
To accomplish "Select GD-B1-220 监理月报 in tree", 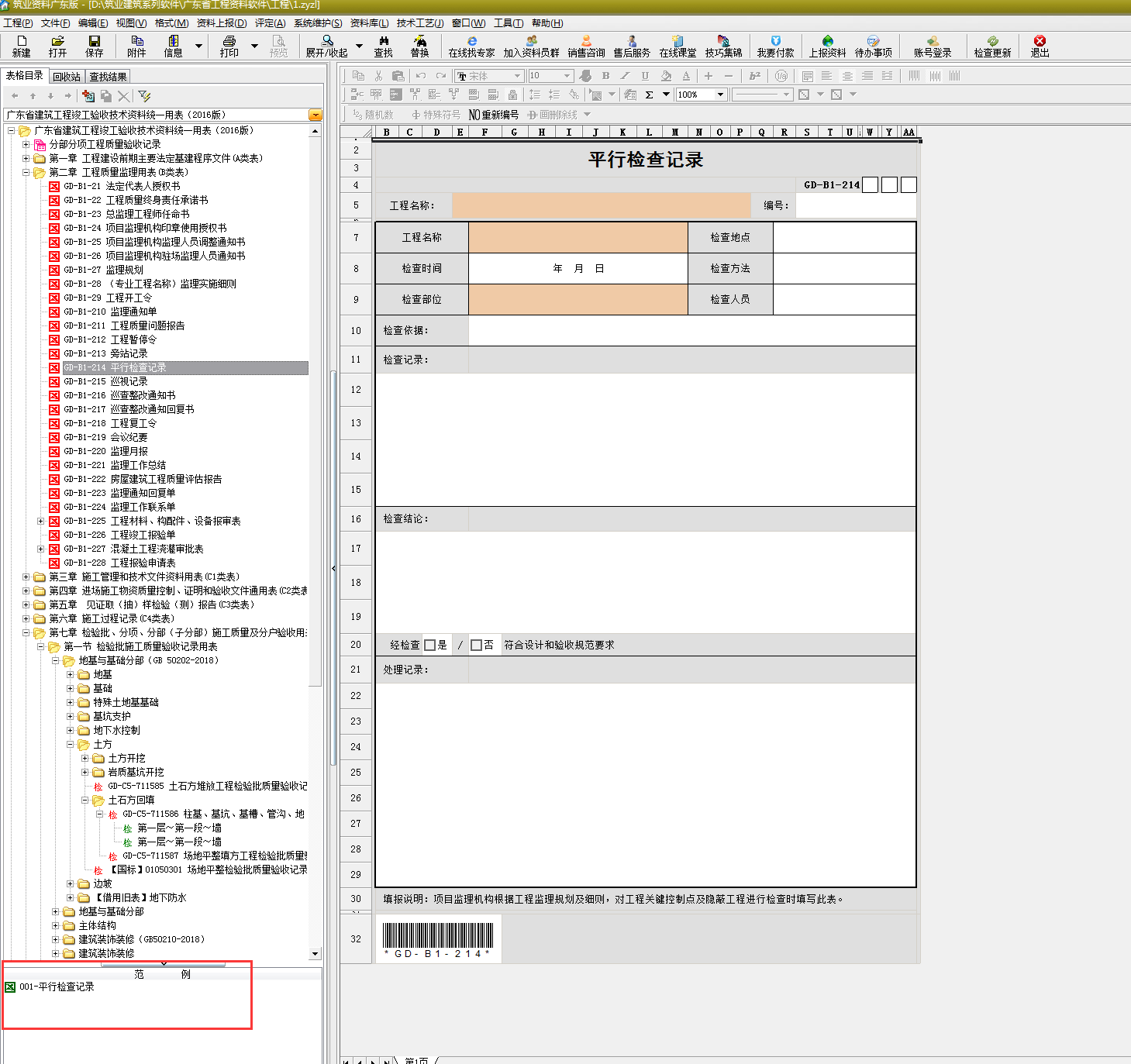I will tap(105, 451).
